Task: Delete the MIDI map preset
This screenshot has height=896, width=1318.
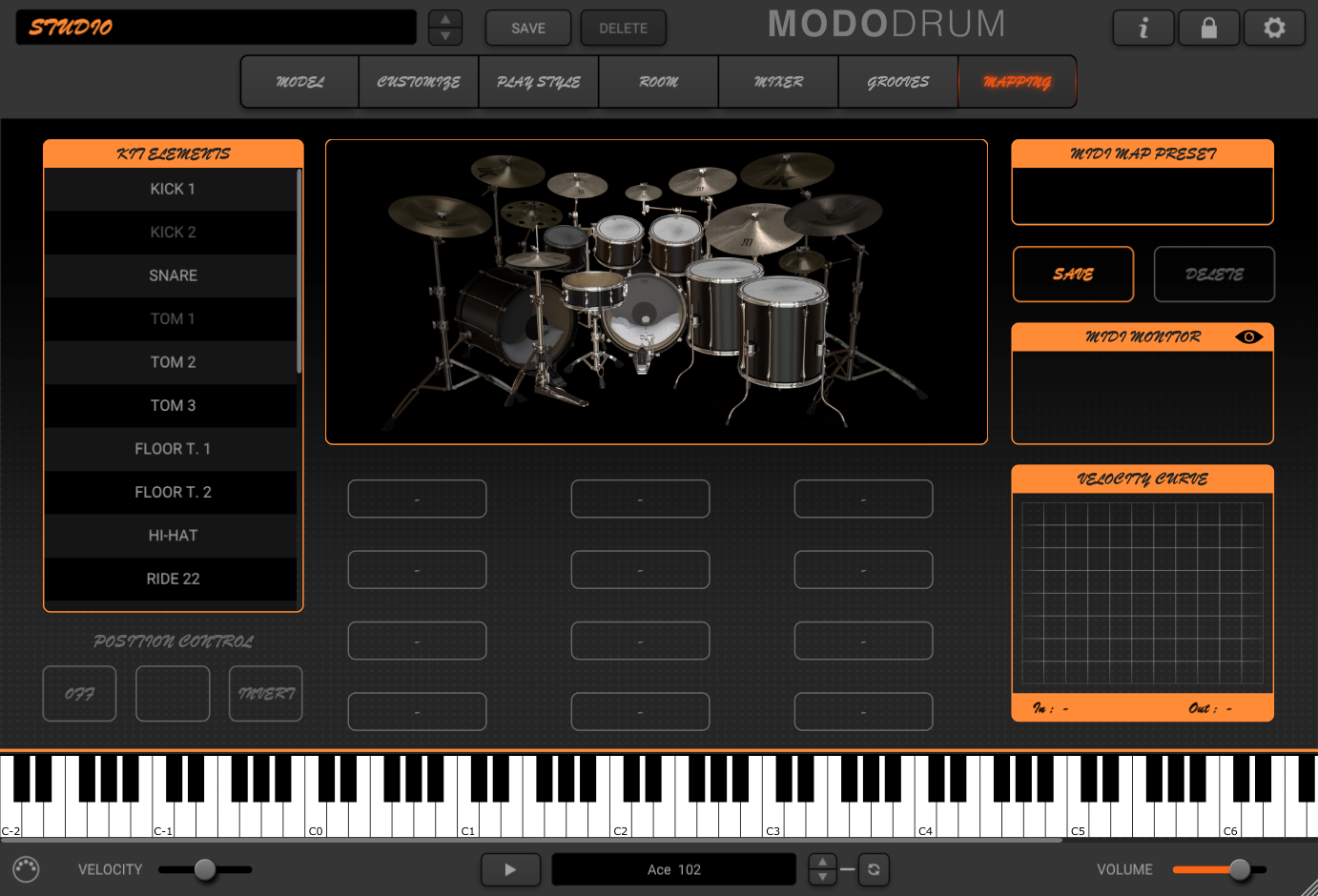Action: pos(1214,275)
